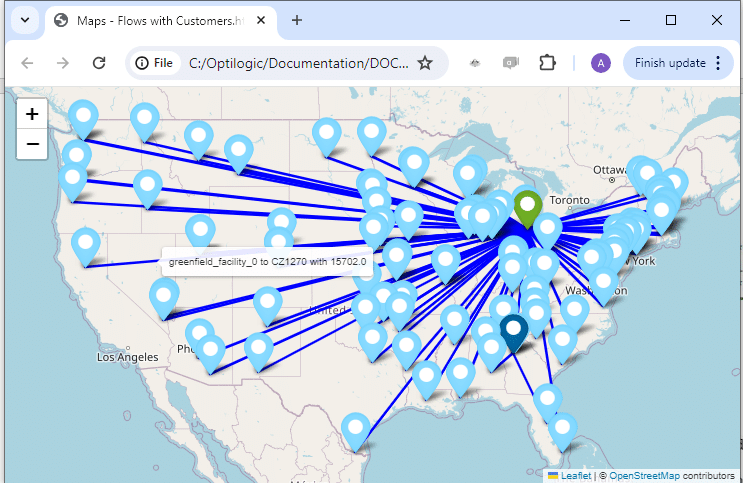Viewport: 743px width, 483px height.
Task: Open the profile avatar A
Action: pyautogui.click(x=600, y=63)
